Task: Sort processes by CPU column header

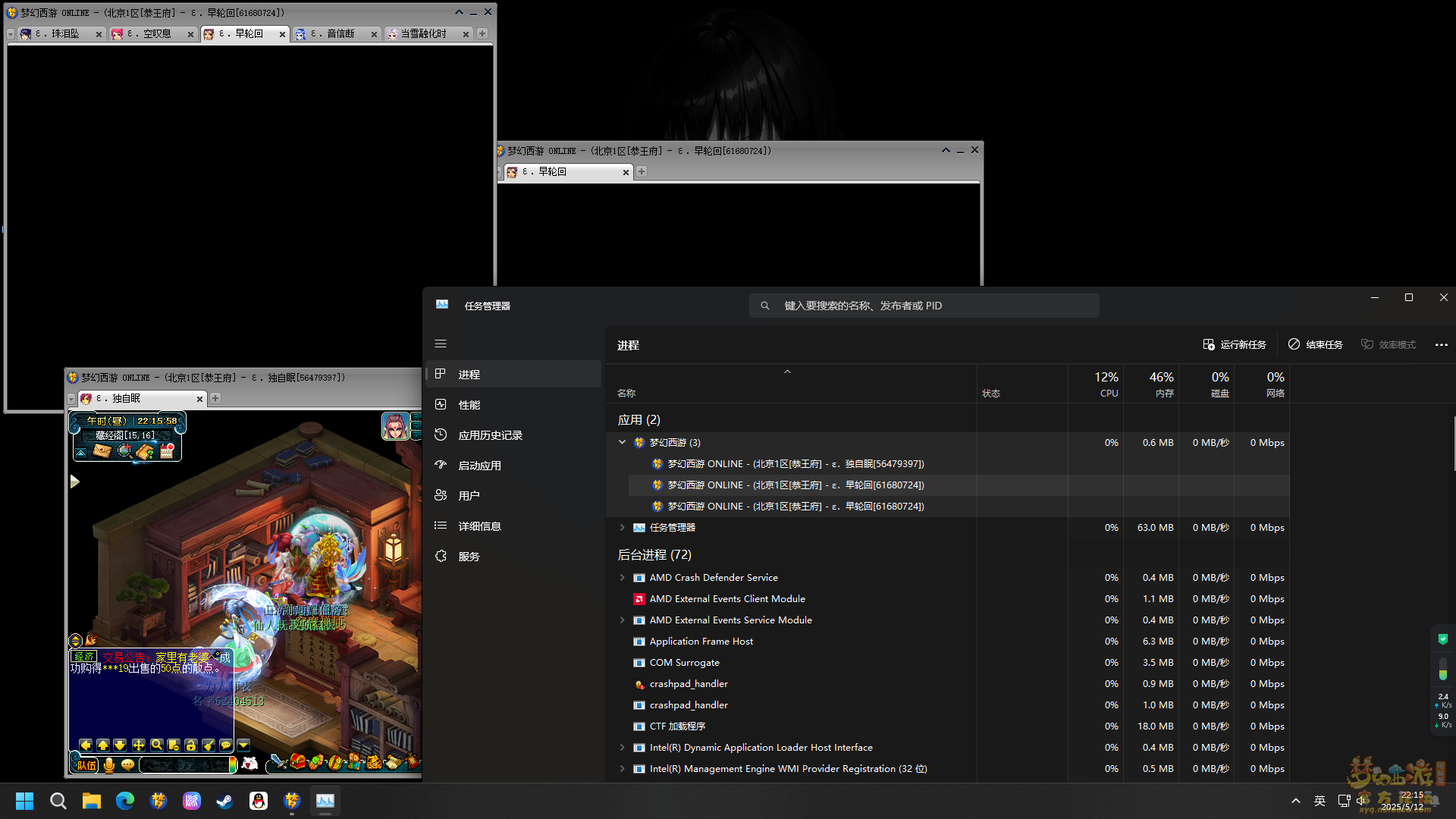Action: [x=1097, y=384]
